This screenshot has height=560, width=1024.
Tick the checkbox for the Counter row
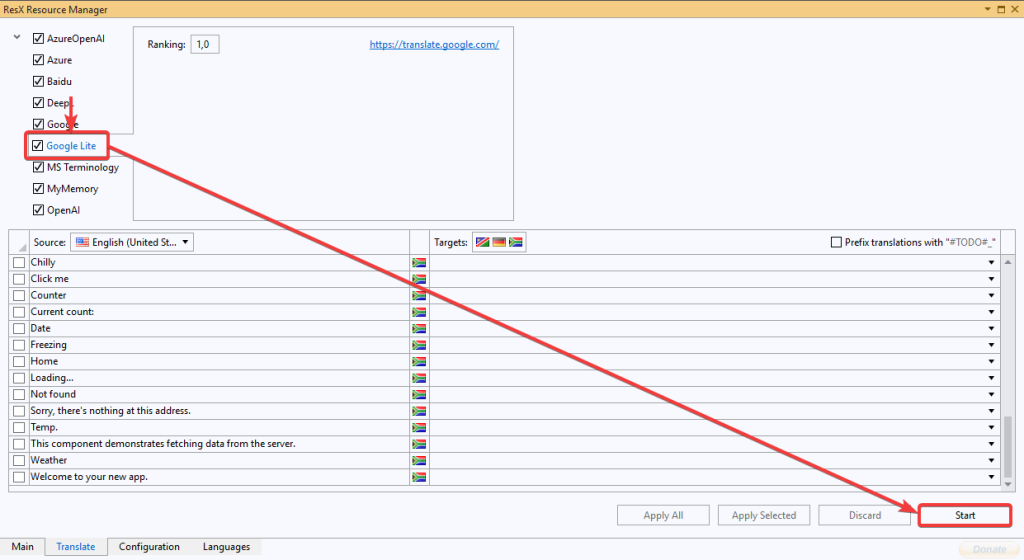tap(19, 295)
